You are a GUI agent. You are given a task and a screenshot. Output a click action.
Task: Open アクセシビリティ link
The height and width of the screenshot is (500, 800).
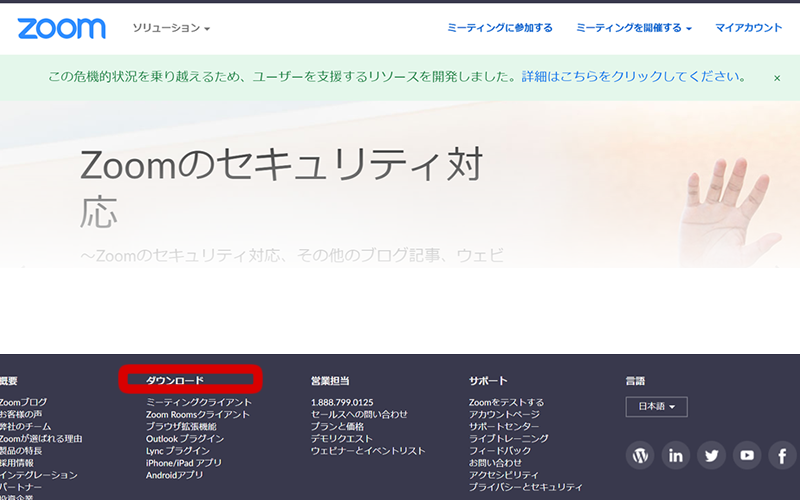504,475
